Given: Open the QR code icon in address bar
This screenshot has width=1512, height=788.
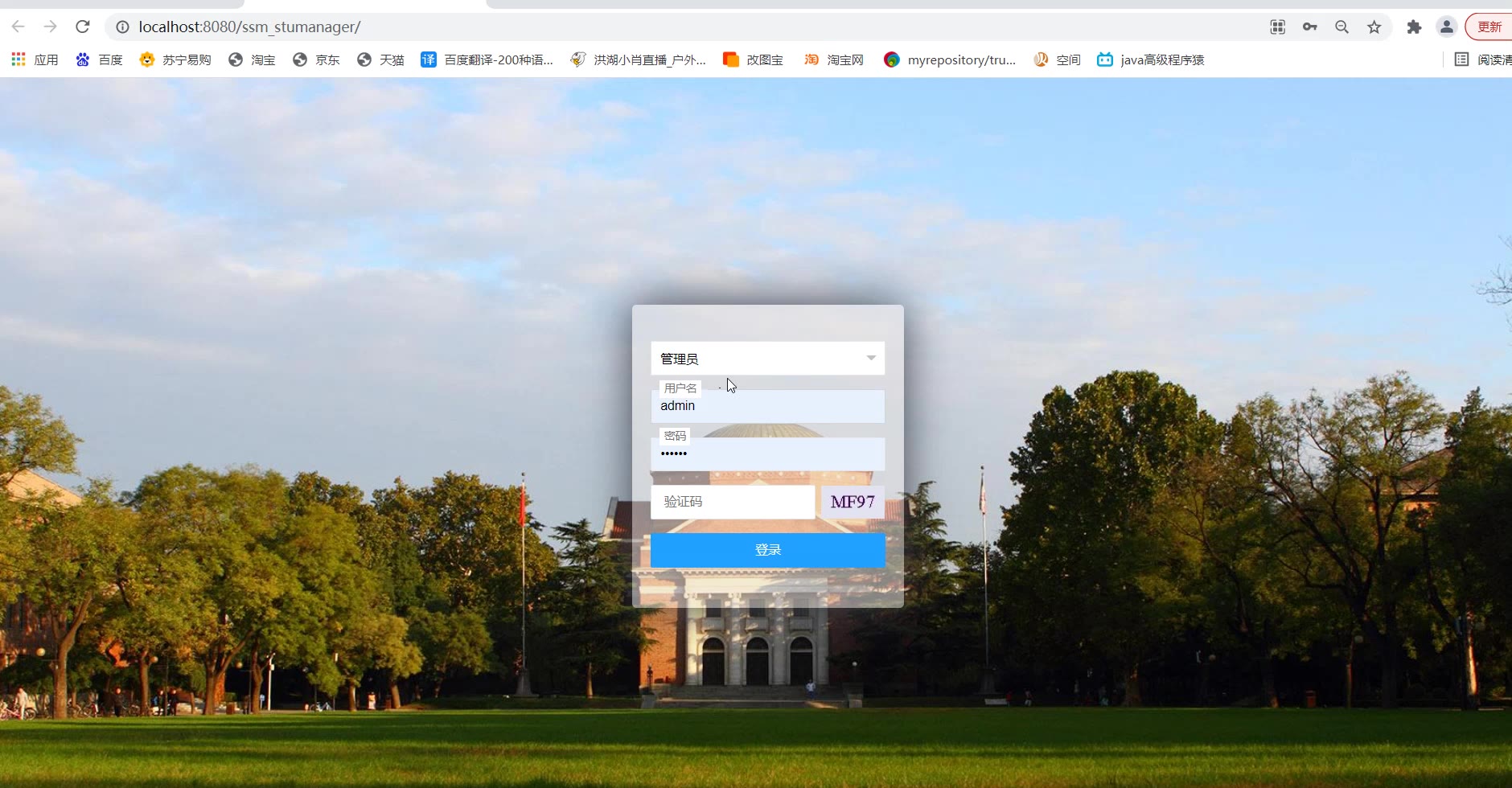Looking at the screenshot, I should (x=1277, y=27).
